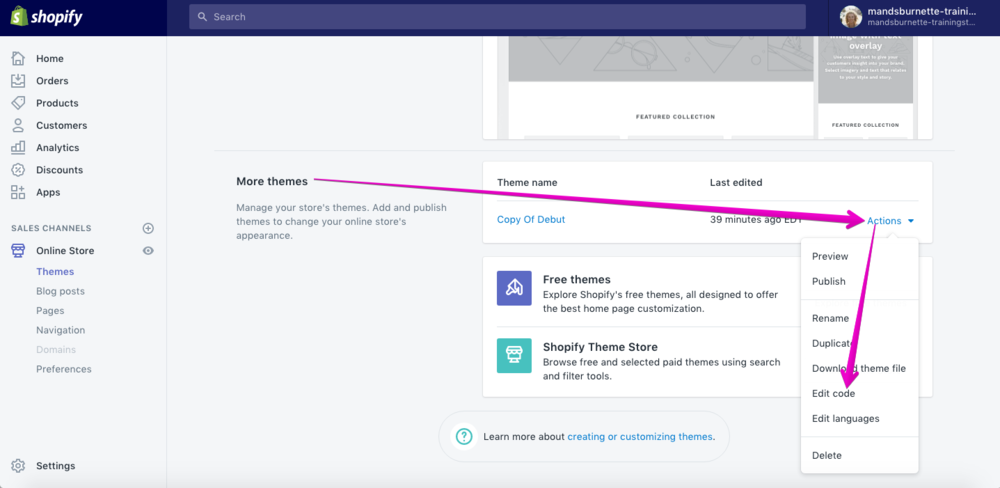Open the Discounts page
Screen dimensions: 1000x488
pos(59,170)
